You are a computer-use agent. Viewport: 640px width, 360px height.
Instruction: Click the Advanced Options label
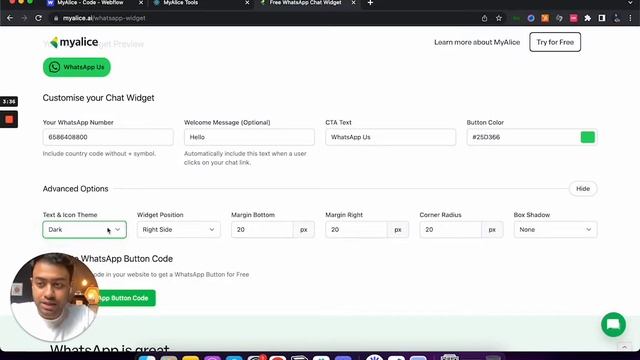click(x=76, y=189)
